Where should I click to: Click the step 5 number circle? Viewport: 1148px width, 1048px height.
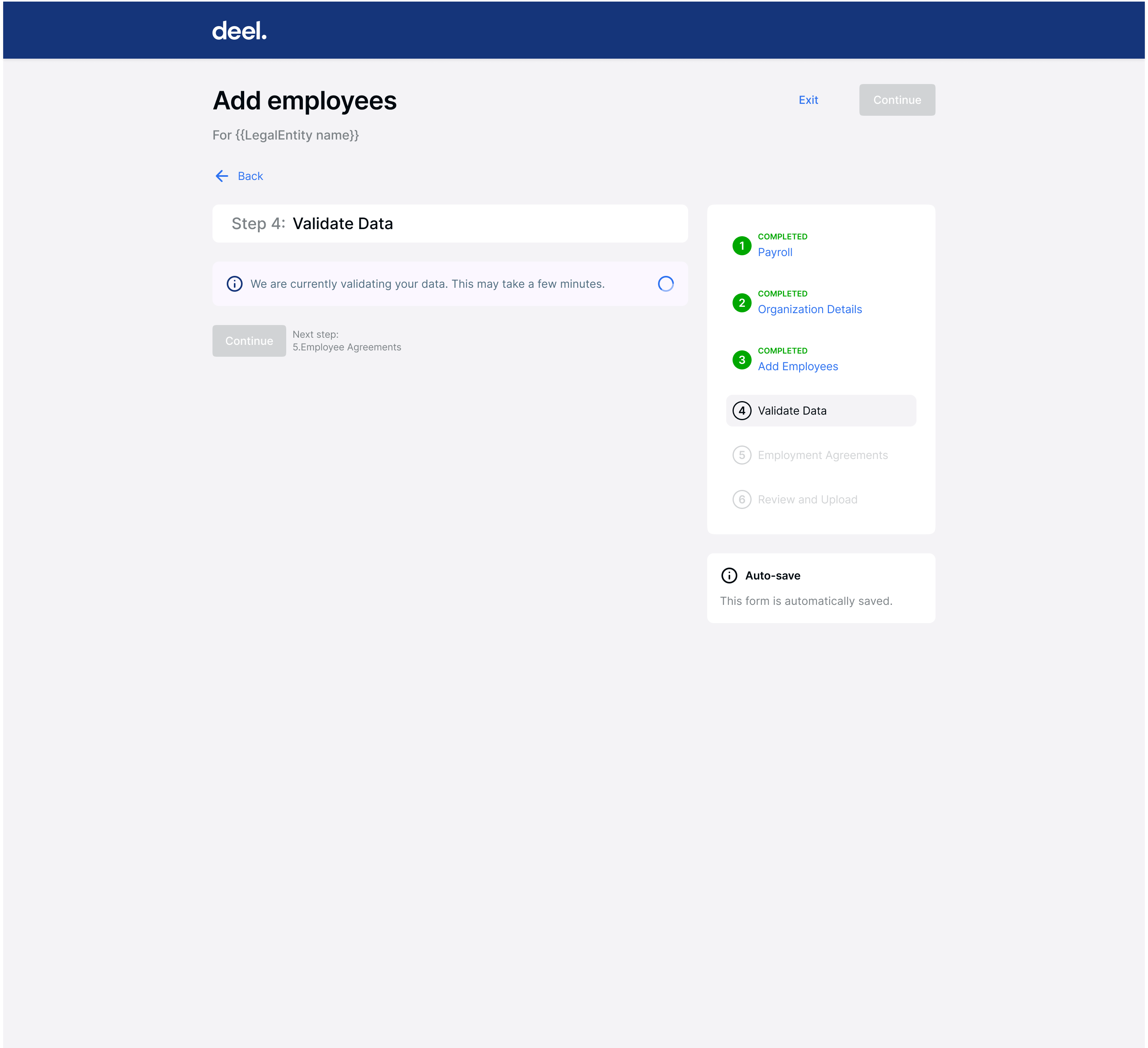tap(741, 455)
